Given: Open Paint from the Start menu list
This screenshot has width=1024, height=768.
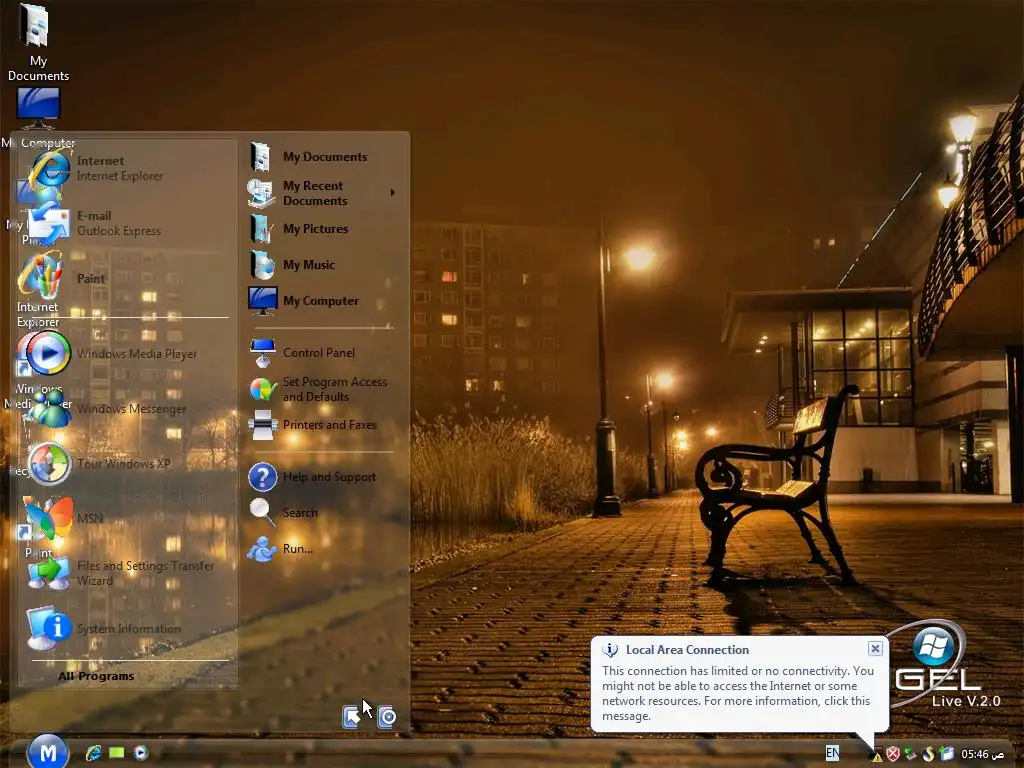Looking at the screenshot, I should pos(127,278).
